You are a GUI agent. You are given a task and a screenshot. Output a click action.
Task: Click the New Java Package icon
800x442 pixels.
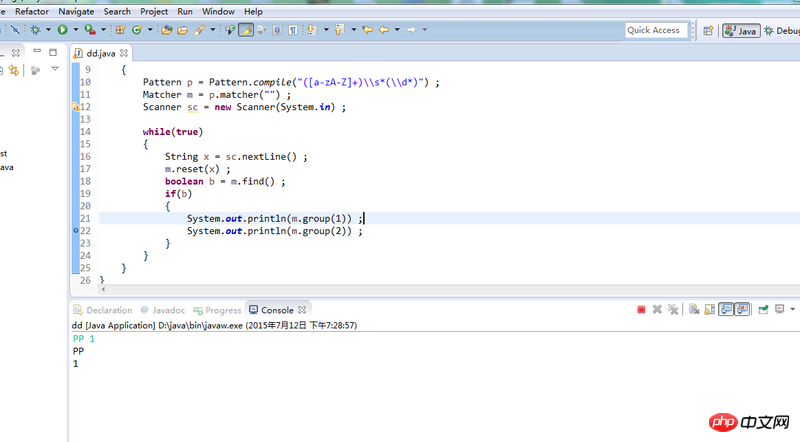[120, 30]
